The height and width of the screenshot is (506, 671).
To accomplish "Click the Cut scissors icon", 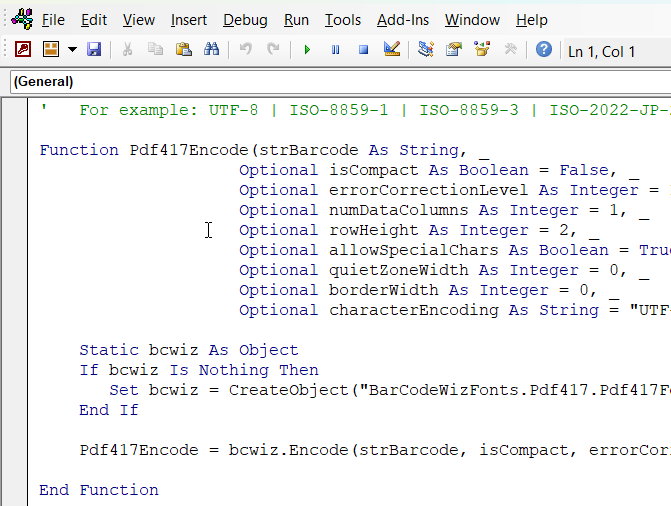I will pos(127,50).
